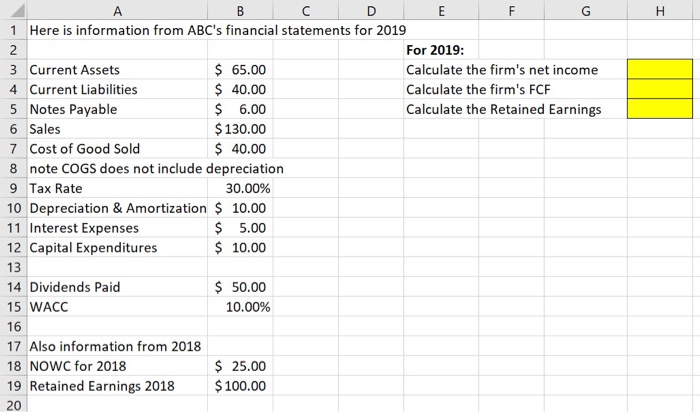Viewport: 700px width, 412px height.
Task: Click the Interest Expenses $5.00 cell
Action: [x=240, y=228]
